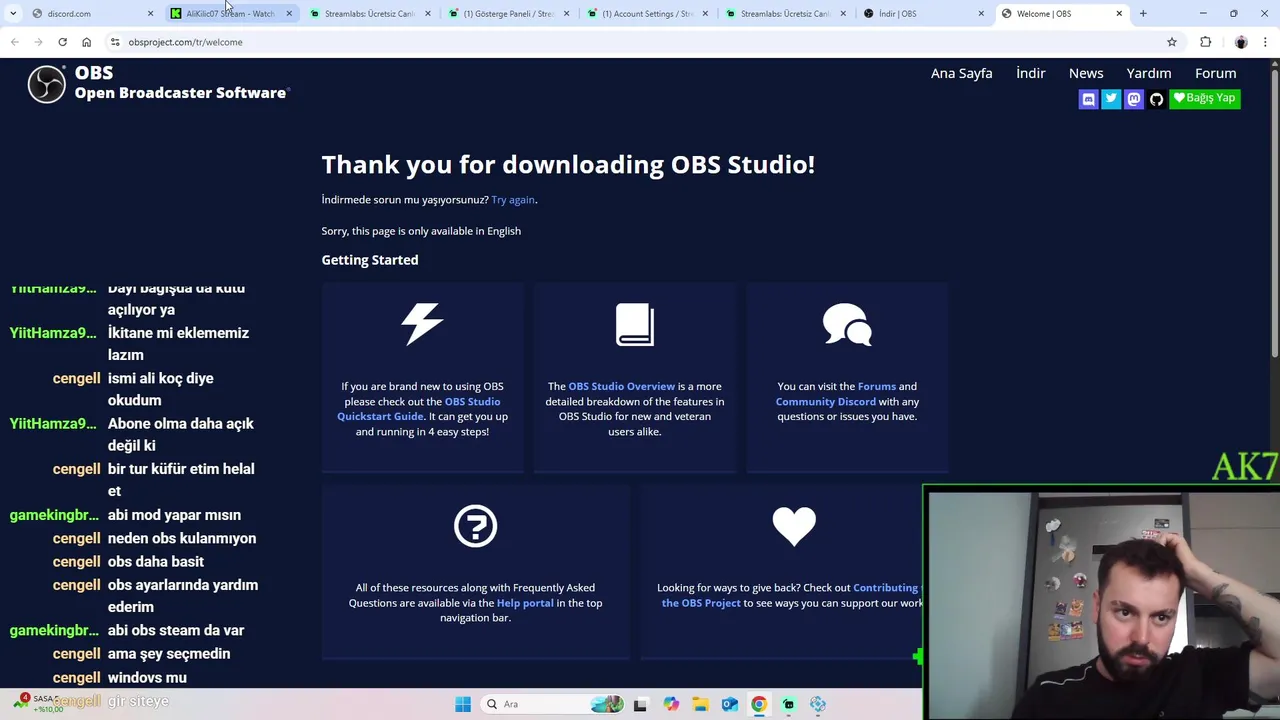Click the webcam overlay thumbnail

click(x=1101, y=603)
